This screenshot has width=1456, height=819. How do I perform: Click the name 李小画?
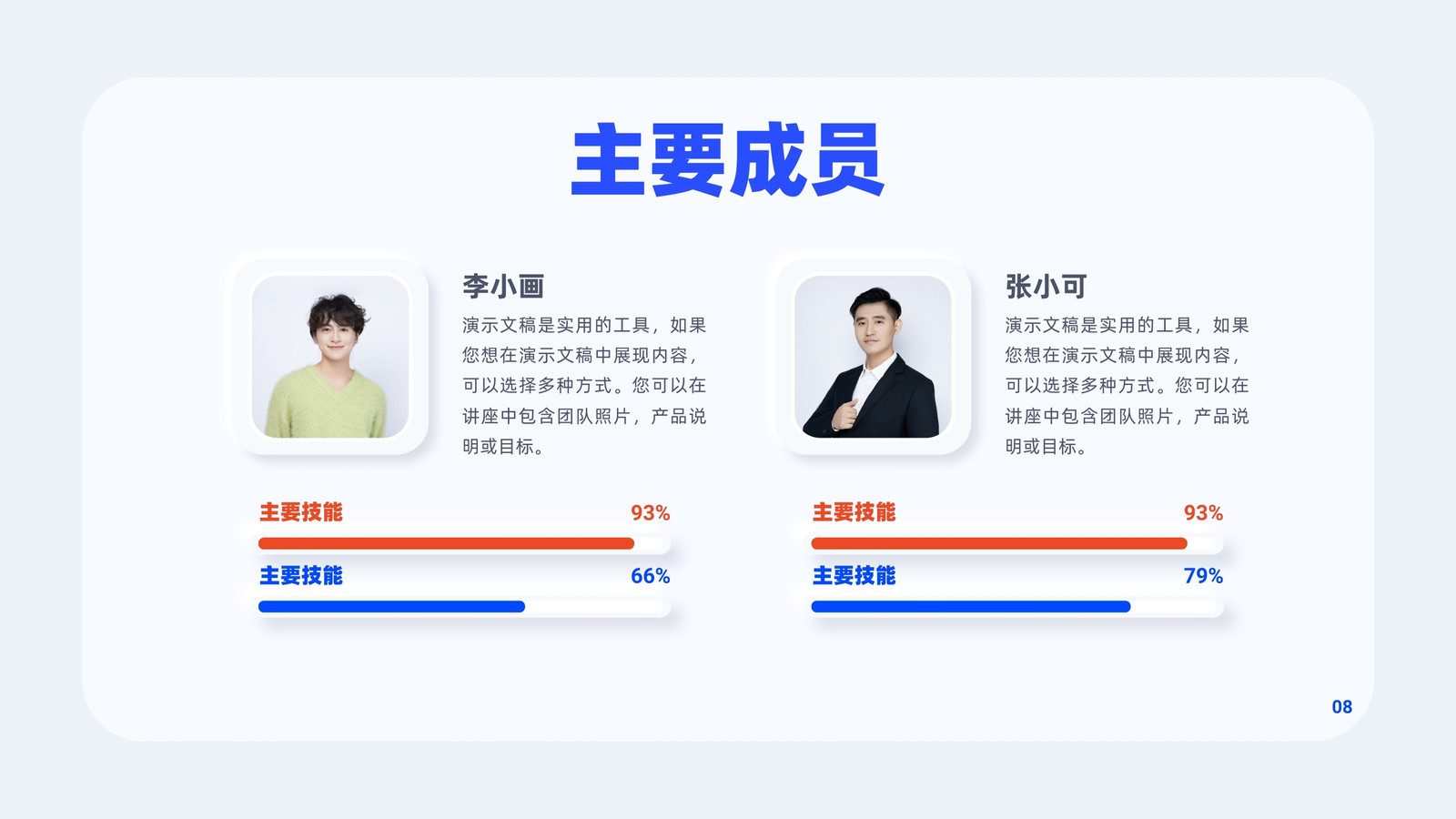(503, 287)
